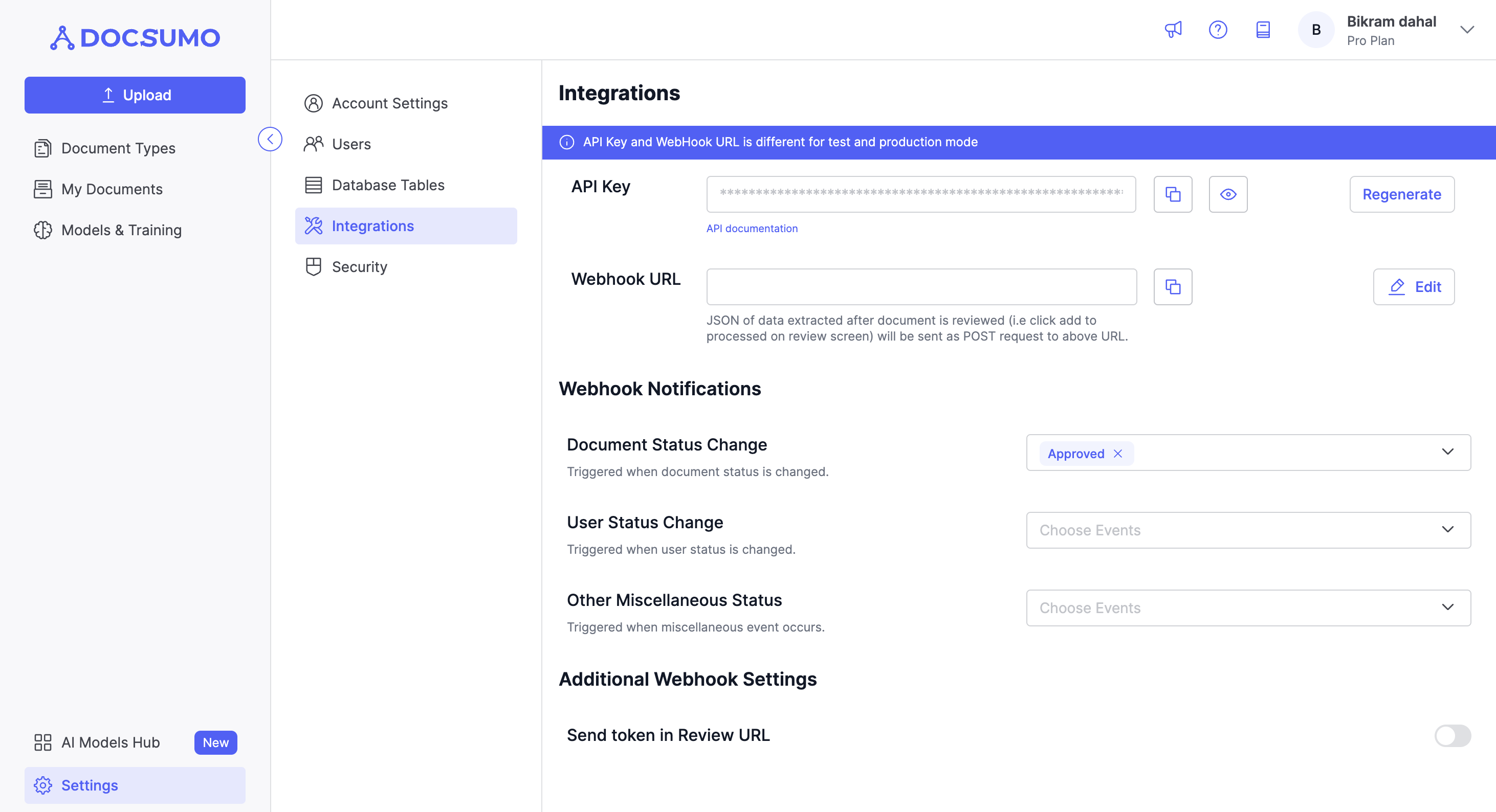Enable Send token in Review URL toggle
1496x812 pixels.
1452,735
